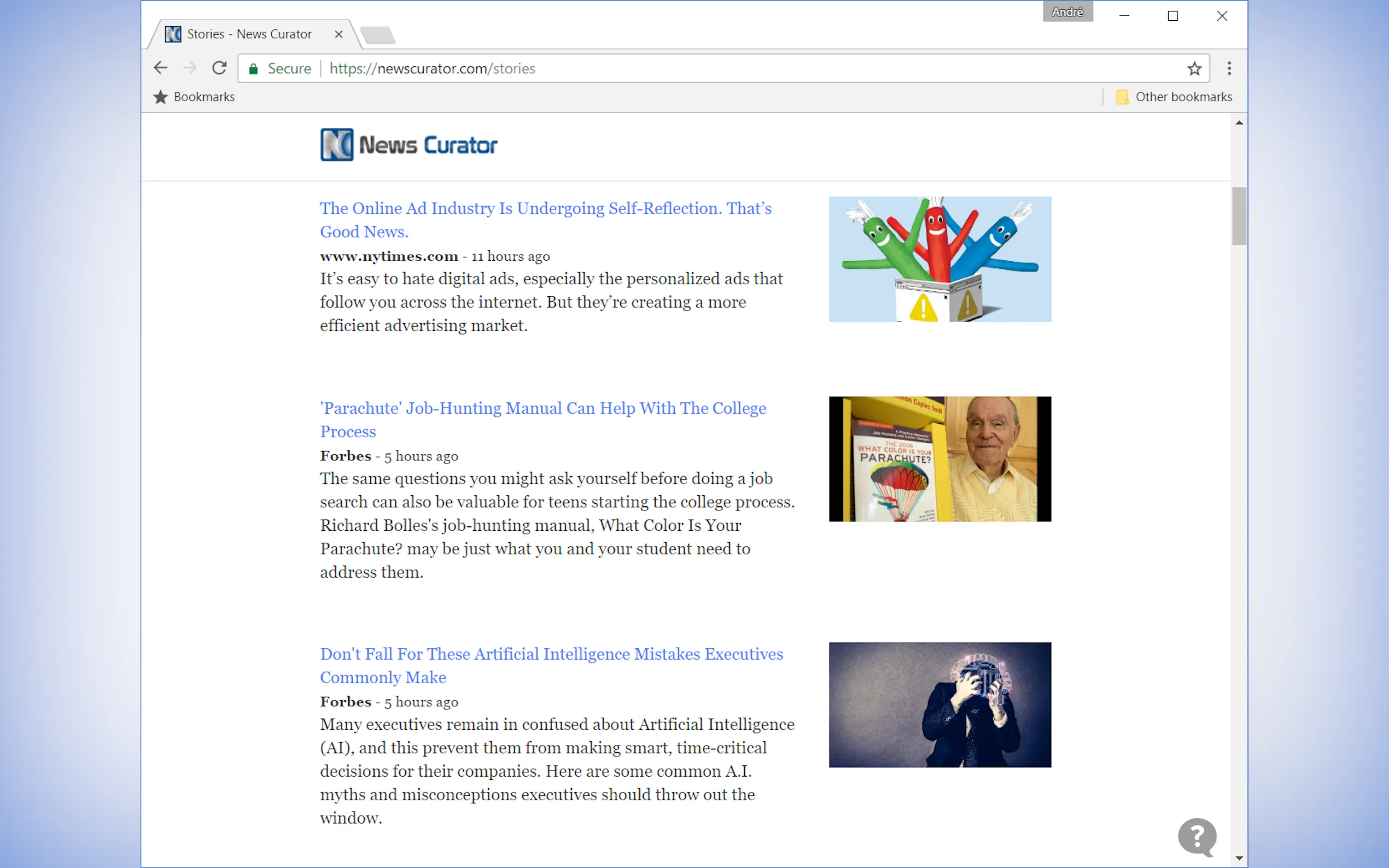Screen dimensions: 1389x868
Task: Open a new tab
Action: (377, 35)
